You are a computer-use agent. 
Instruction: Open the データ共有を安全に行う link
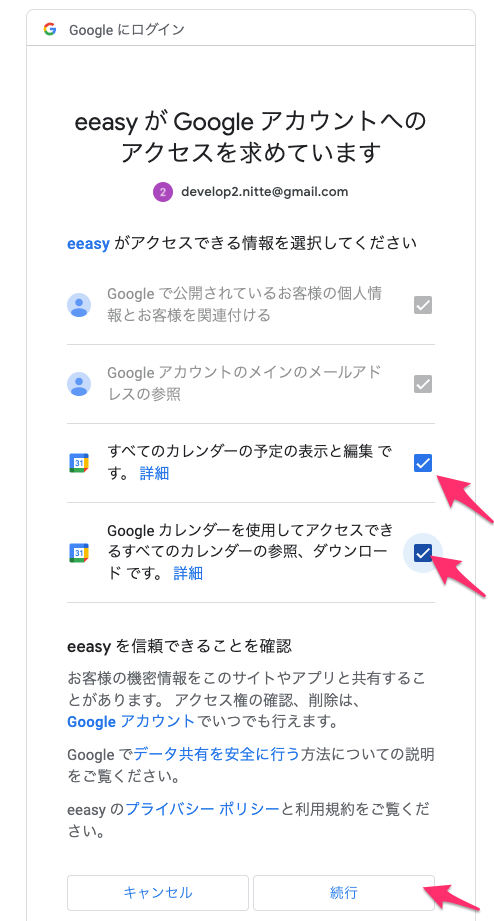(x=216, y=754)
